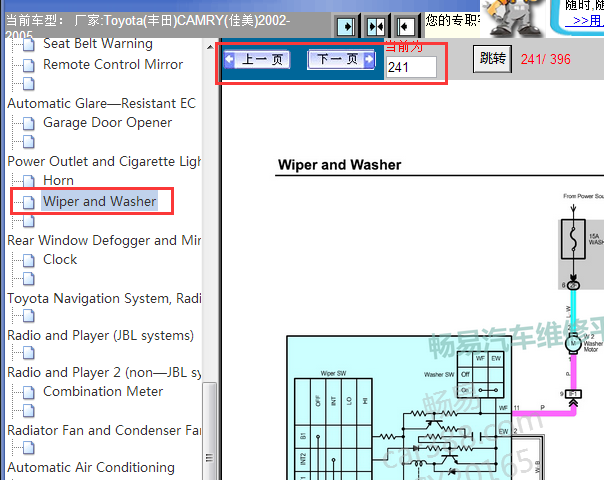Viewport: 604px width, 480px height.
Task: Click page icon above Automatic Air Conditioning
Action: pos(29,448)
